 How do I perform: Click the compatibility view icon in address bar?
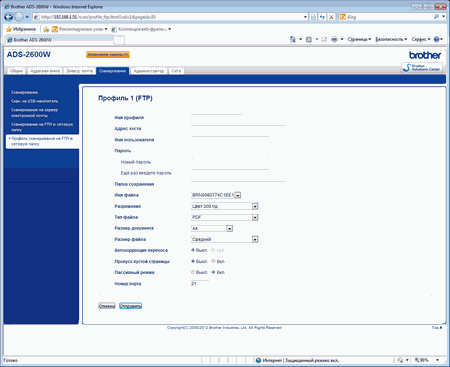click(x=313, y=17)
